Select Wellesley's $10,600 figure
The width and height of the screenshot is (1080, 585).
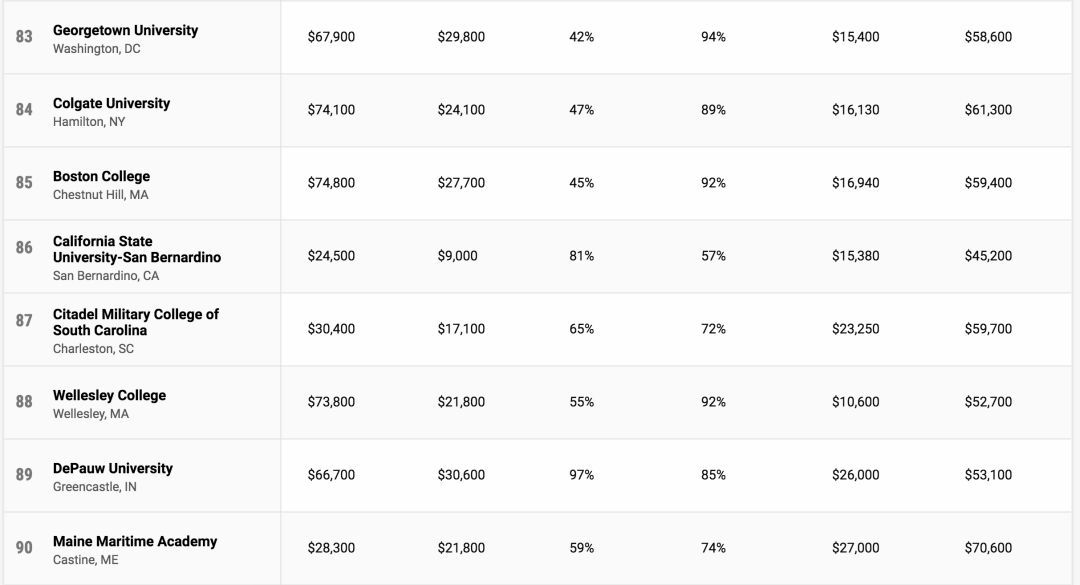click(x=855, y=402)
